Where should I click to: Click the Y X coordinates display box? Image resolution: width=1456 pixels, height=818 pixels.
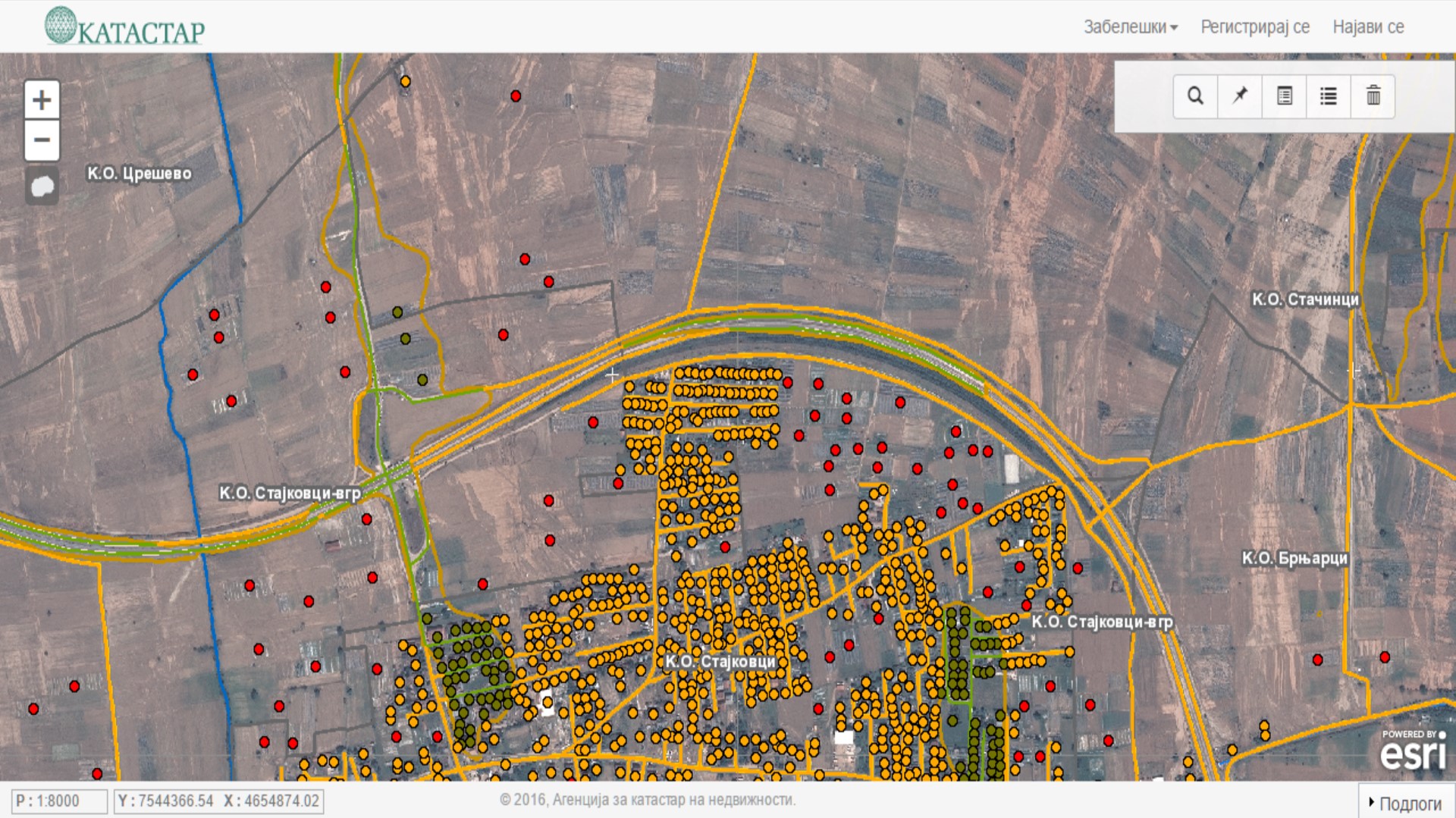(x=218, y=801)
